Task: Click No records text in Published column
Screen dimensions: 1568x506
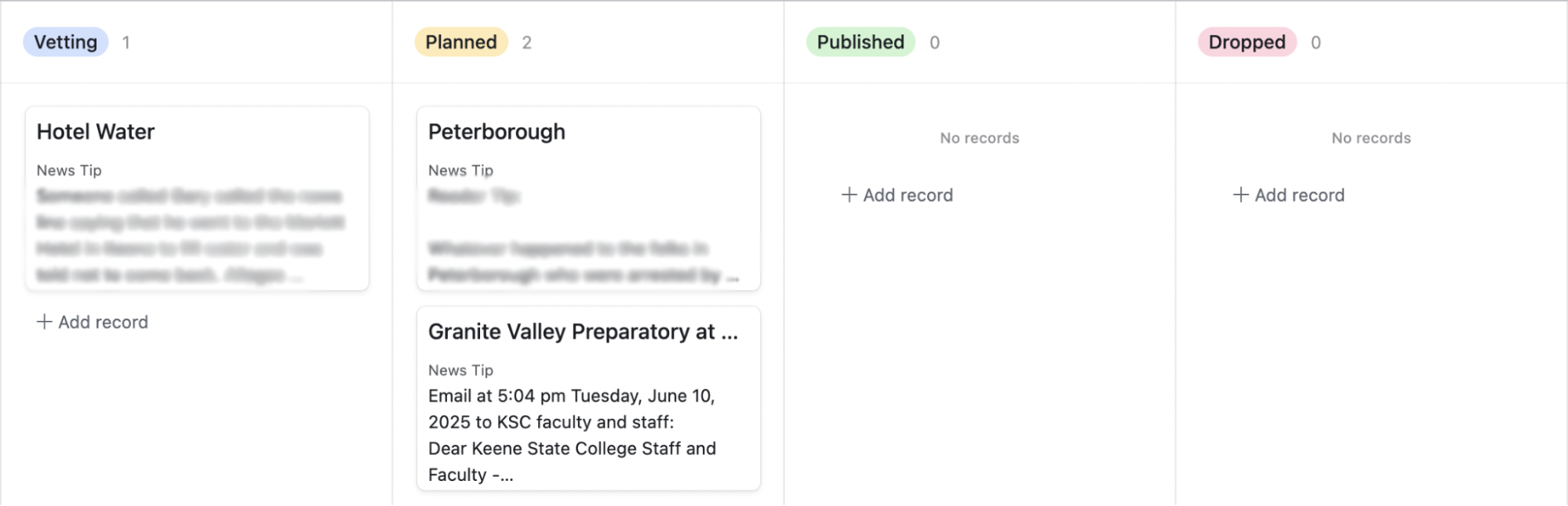Action: click(x=980, y=138)
